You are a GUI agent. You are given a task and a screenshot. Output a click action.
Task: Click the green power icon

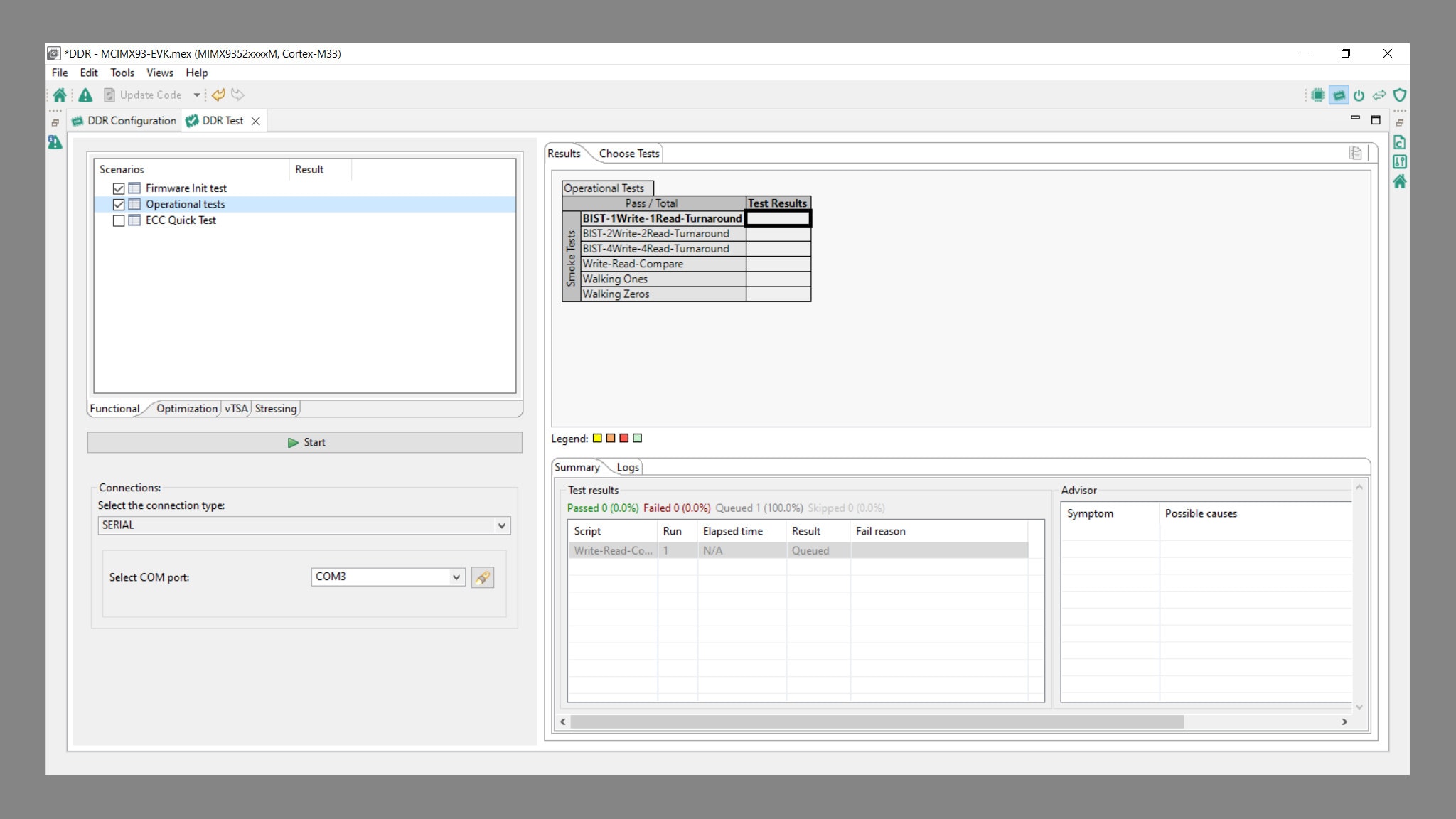[1359, 95]
